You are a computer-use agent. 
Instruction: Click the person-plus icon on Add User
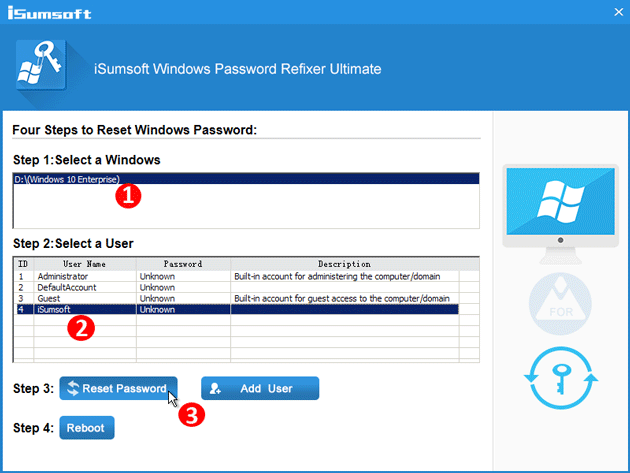215,388
